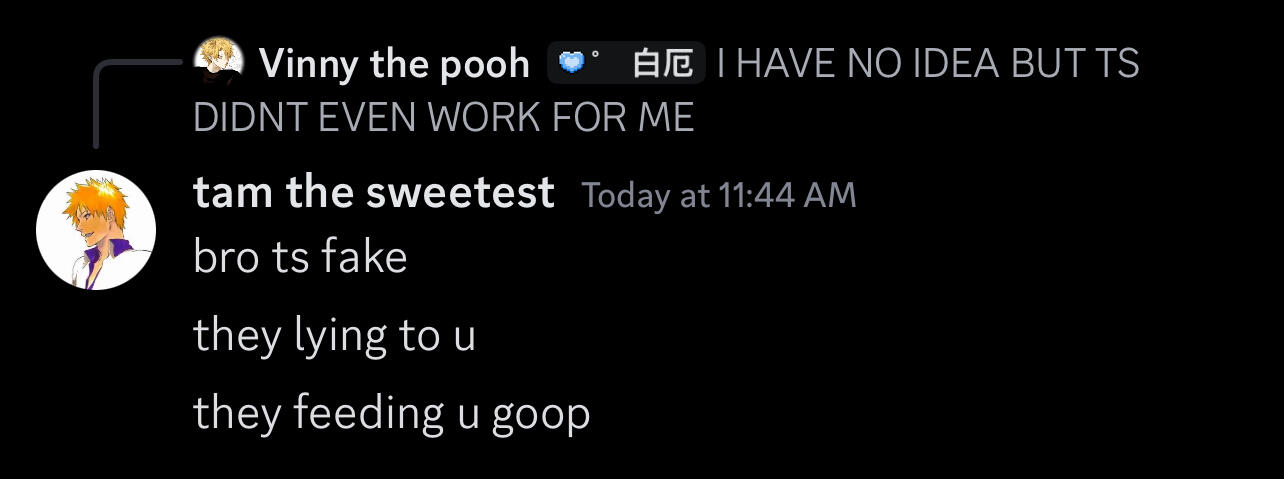Select the message 'they lying to u'

coord(334,336)
